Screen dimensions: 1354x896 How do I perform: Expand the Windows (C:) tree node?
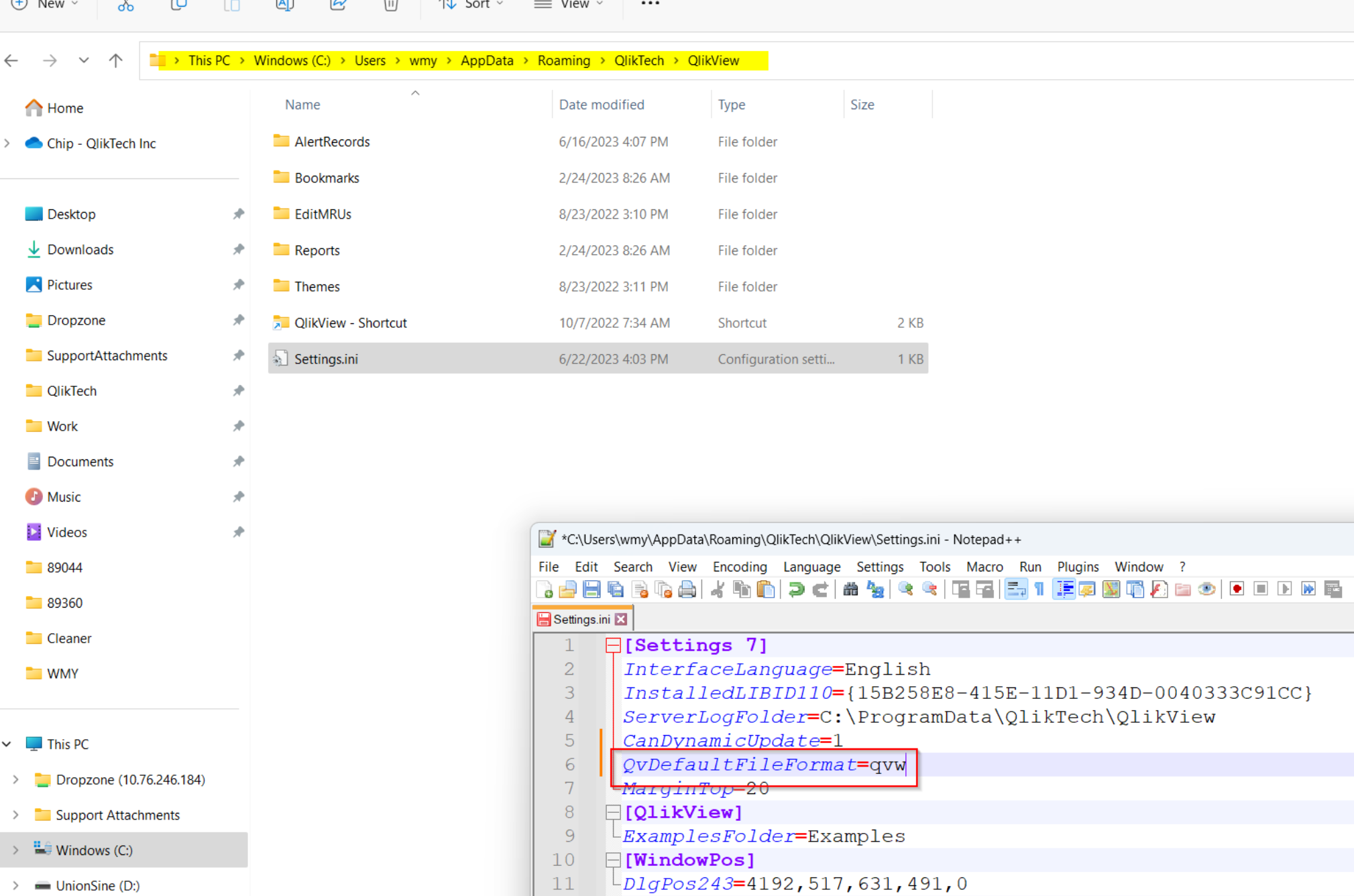[x=15, y=850]
